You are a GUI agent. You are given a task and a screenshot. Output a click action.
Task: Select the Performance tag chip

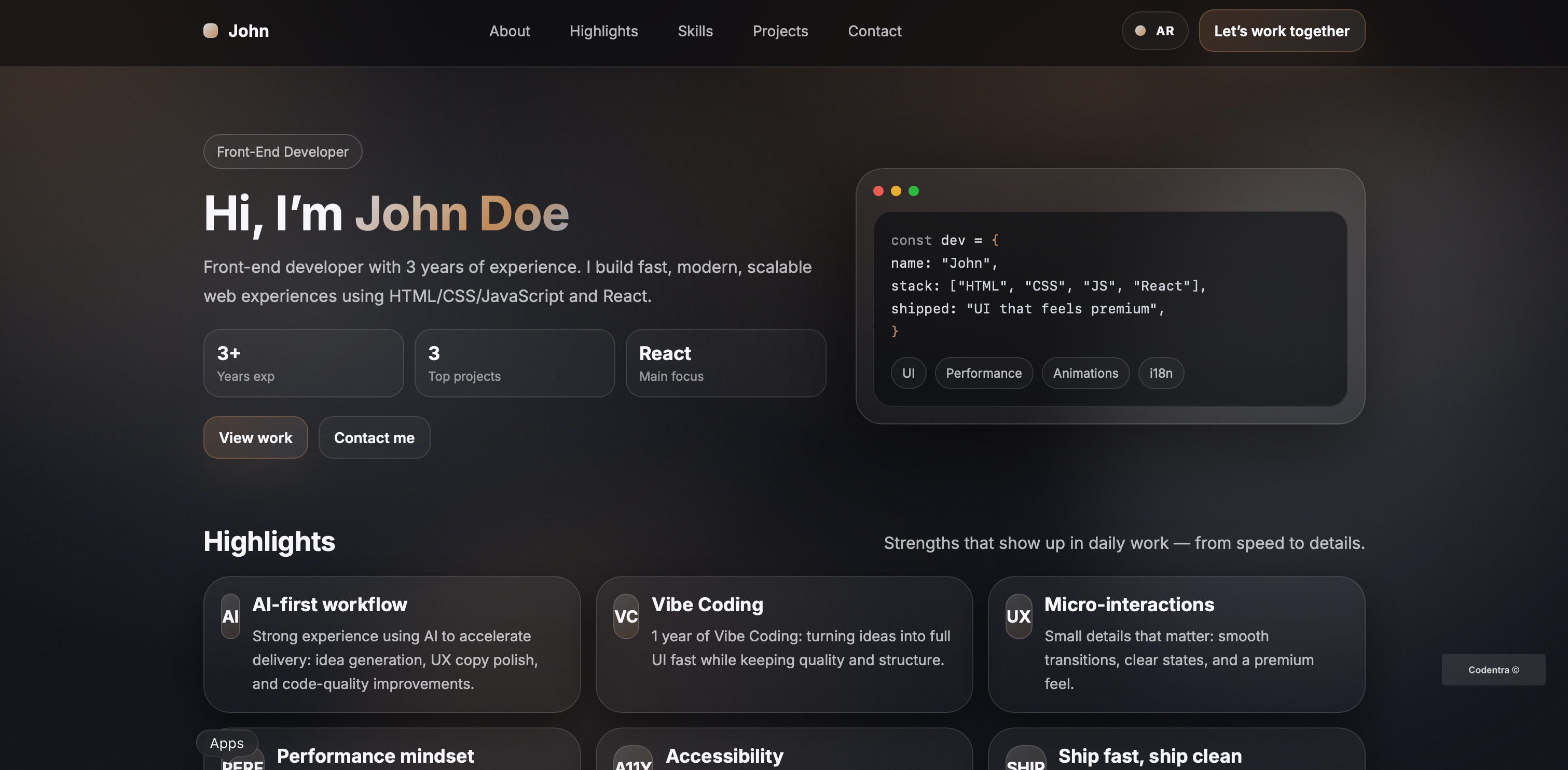pos(983,373)
